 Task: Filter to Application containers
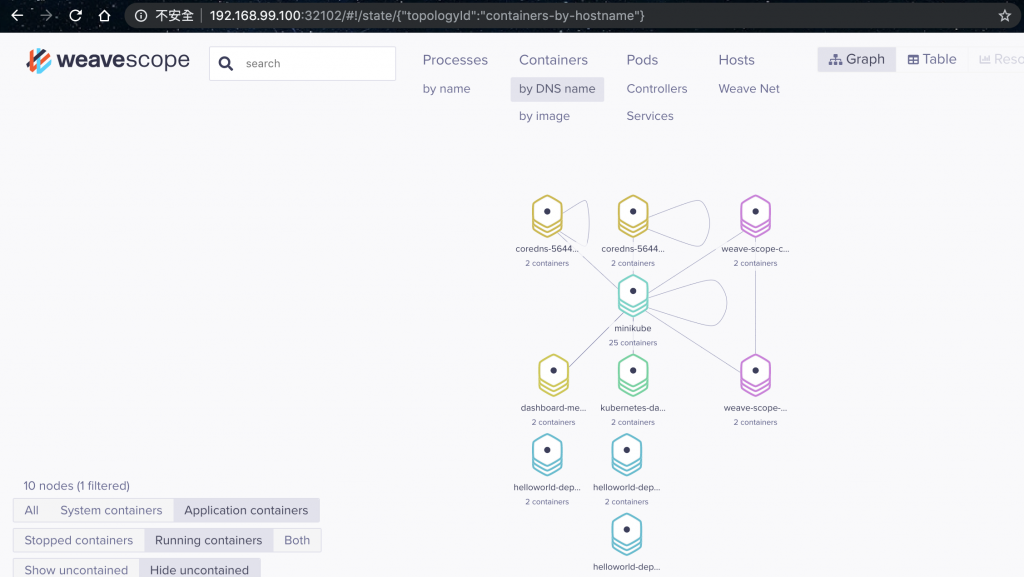pyautogui.click(x=246, y=510)
